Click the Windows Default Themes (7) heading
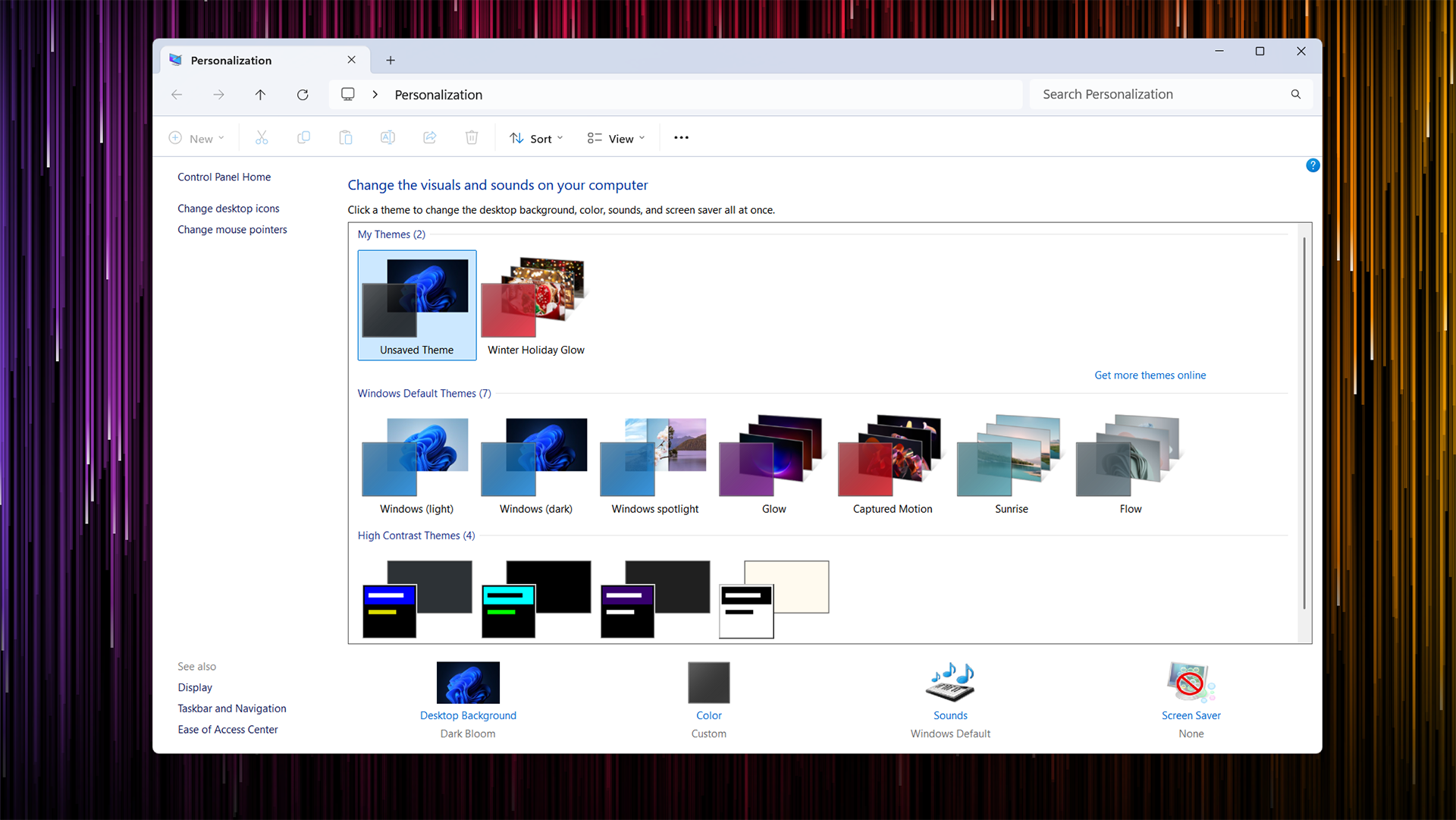 point(424,394)
